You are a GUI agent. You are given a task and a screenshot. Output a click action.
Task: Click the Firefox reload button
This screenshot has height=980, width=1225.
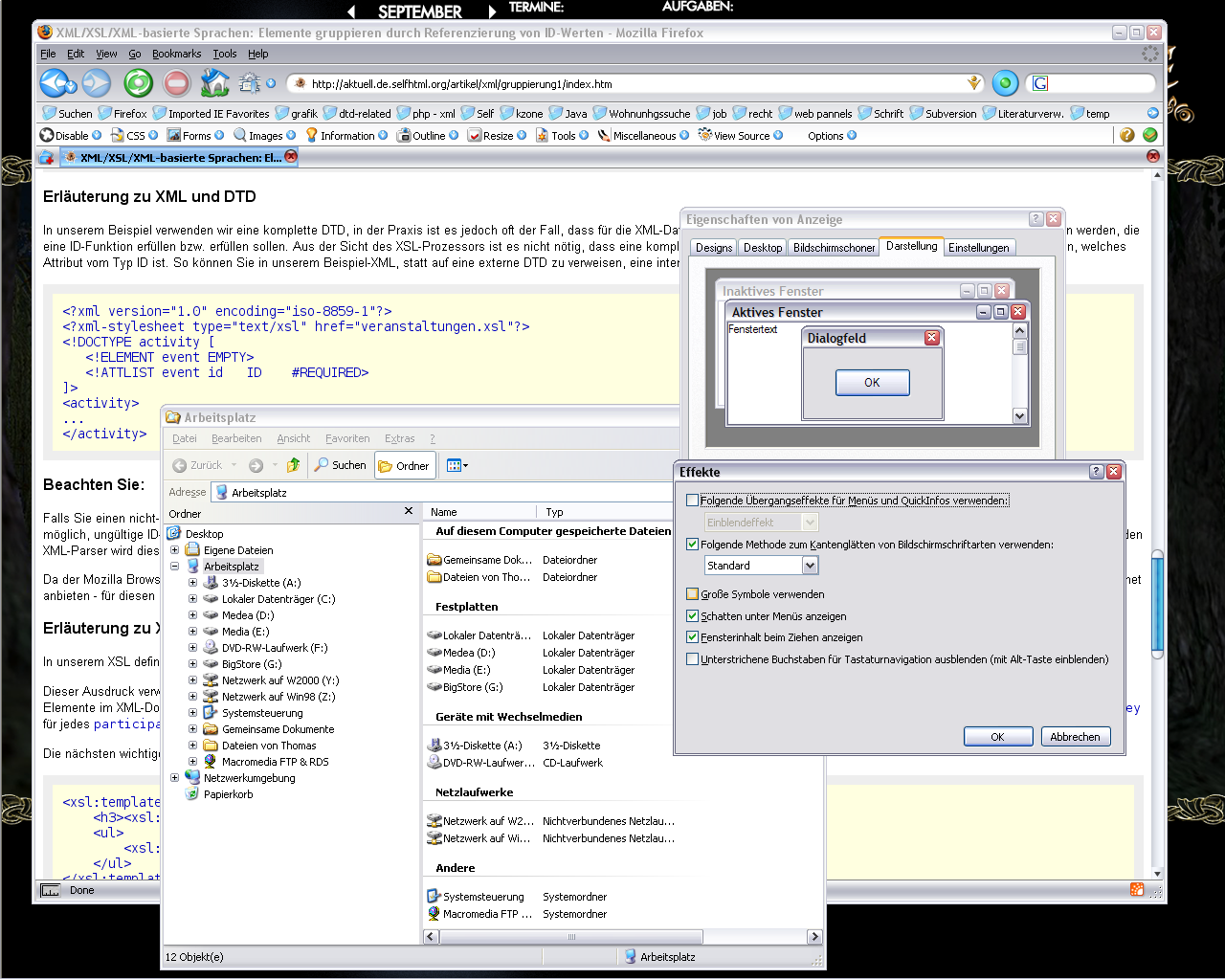point(138,83)
